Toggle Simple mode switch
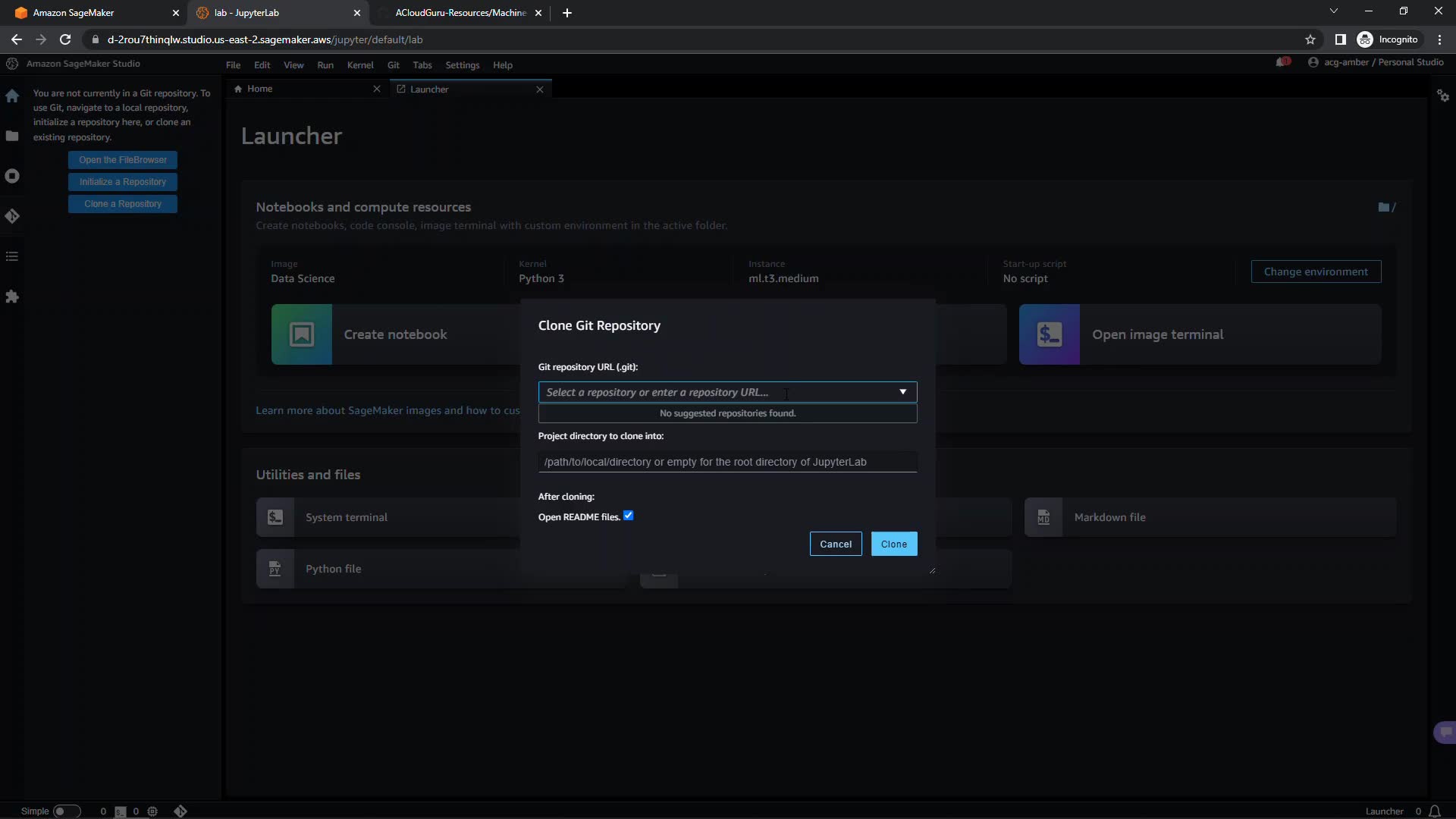The height and width of the screenshot is (819, 1456). click(x=66, y=811)
